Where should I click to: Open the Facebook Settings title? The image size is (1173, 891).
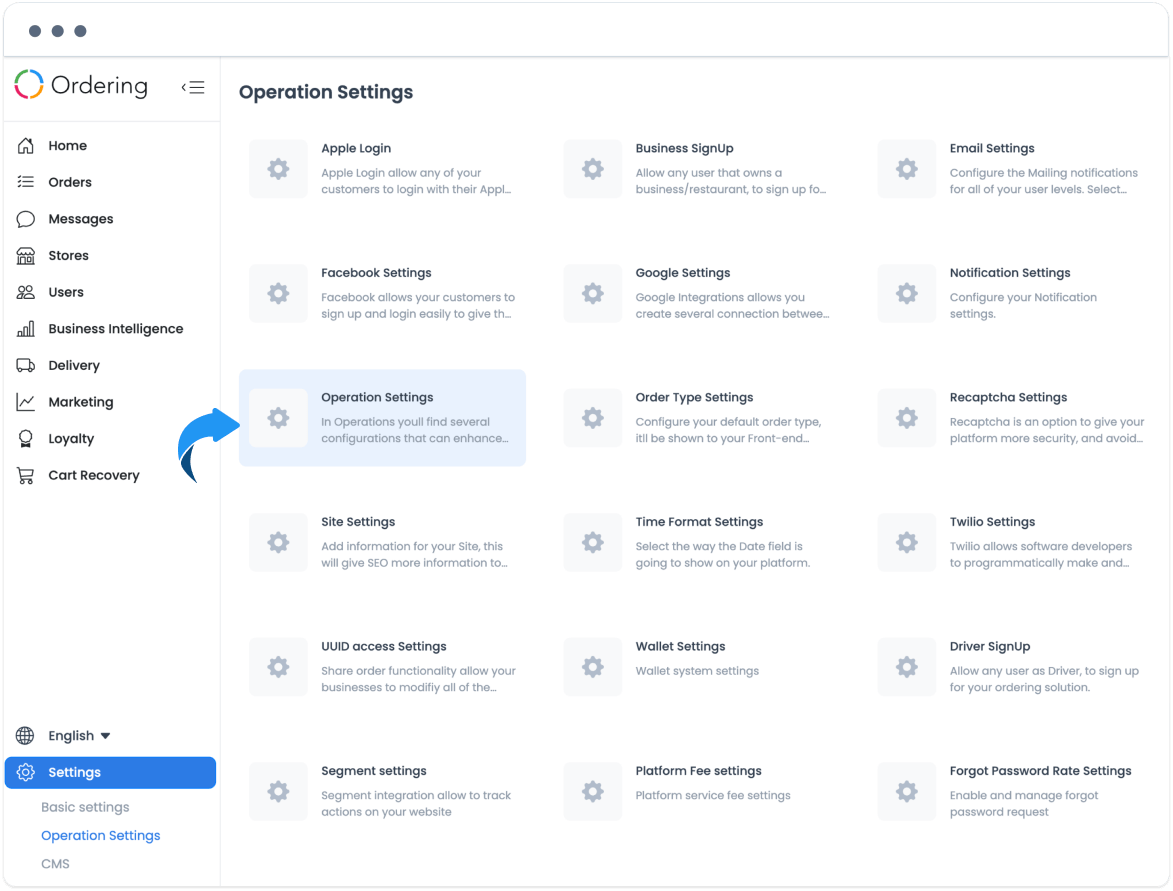376,273
